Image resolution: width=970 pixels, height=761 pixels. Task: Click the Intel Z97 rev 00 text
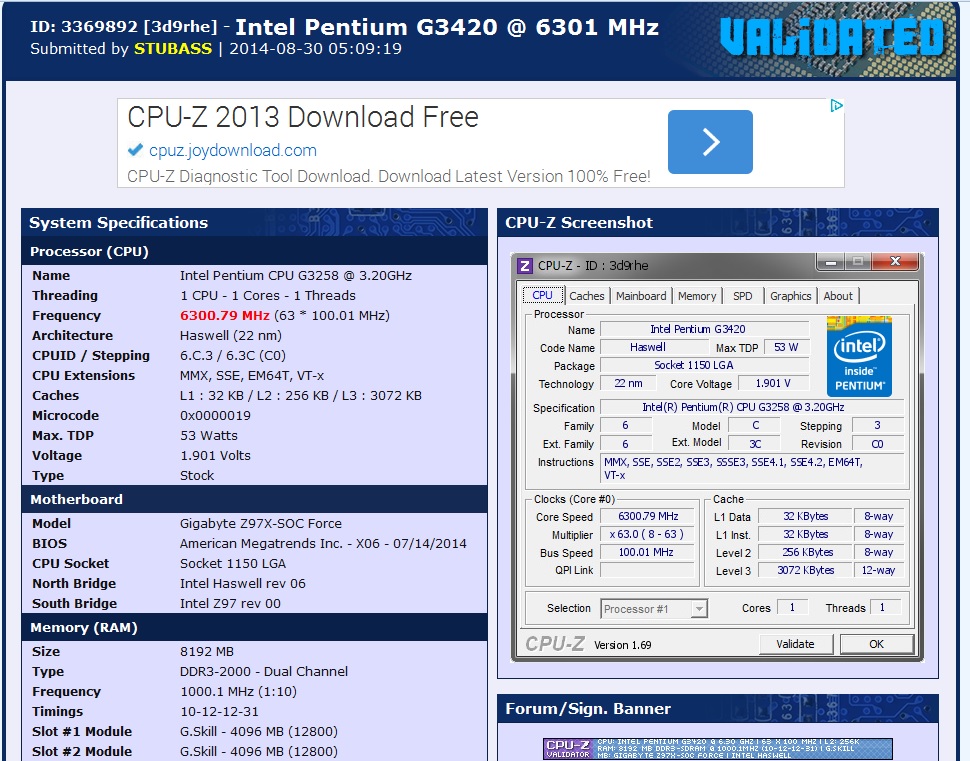(230, 603)
